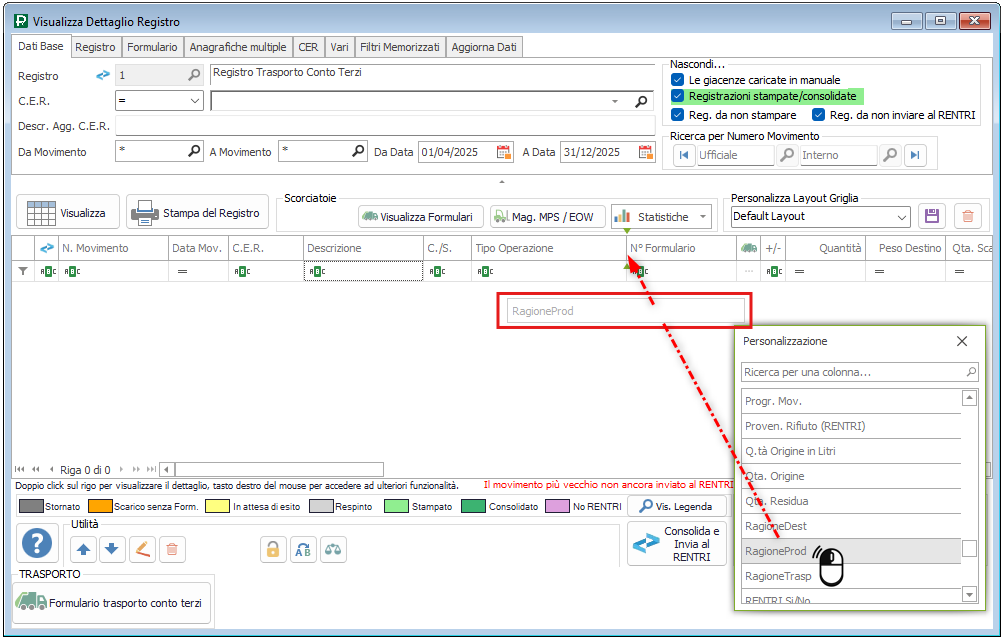Toggle Registrazioni stampate/consolidate checkbox

pyautogui.click(x=678, y=96)
